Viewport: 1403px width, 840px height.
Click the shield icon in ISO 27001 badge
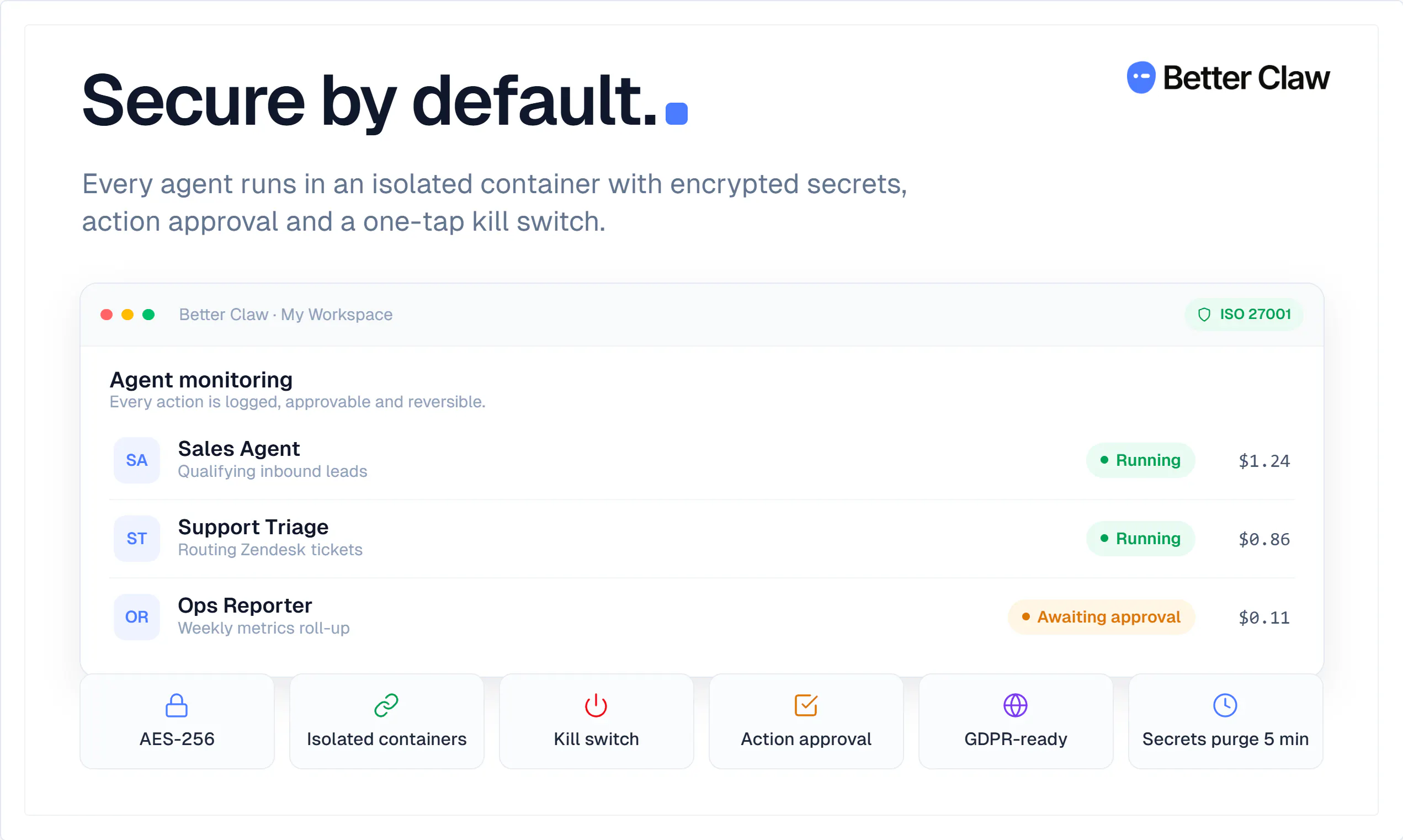tap(1204, 315)
